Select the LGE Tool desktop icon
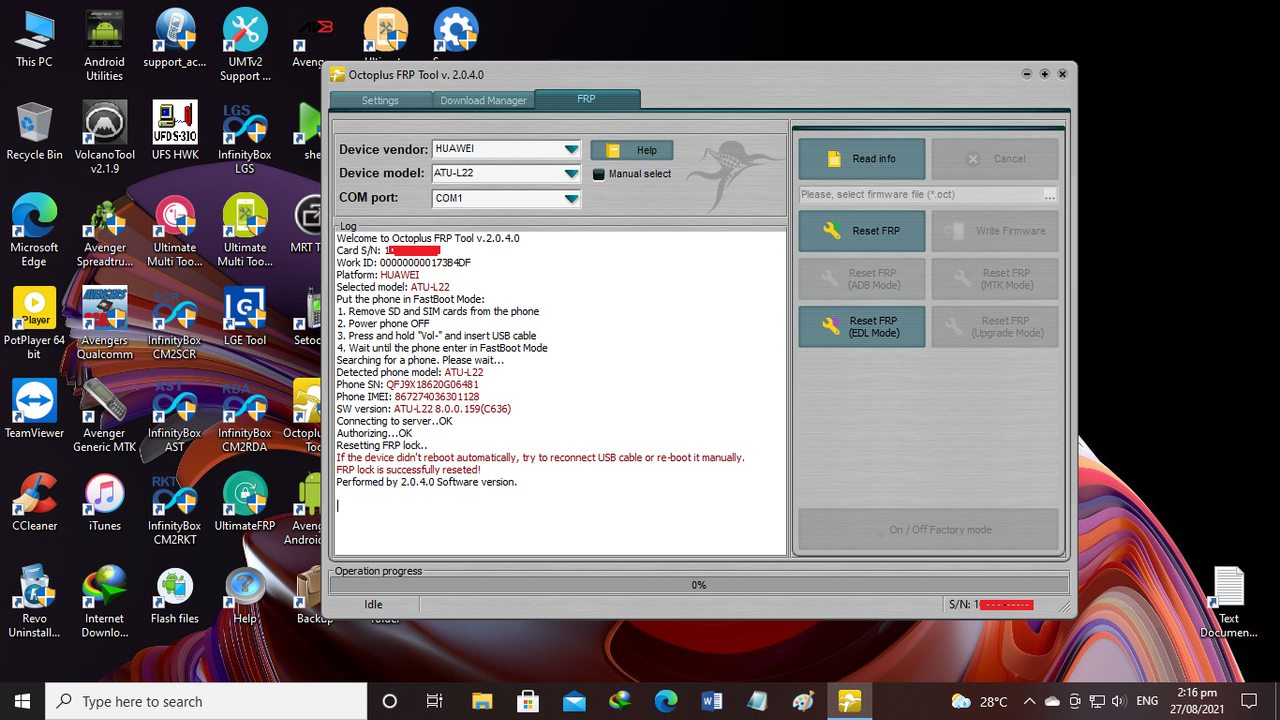 point(245,317)
